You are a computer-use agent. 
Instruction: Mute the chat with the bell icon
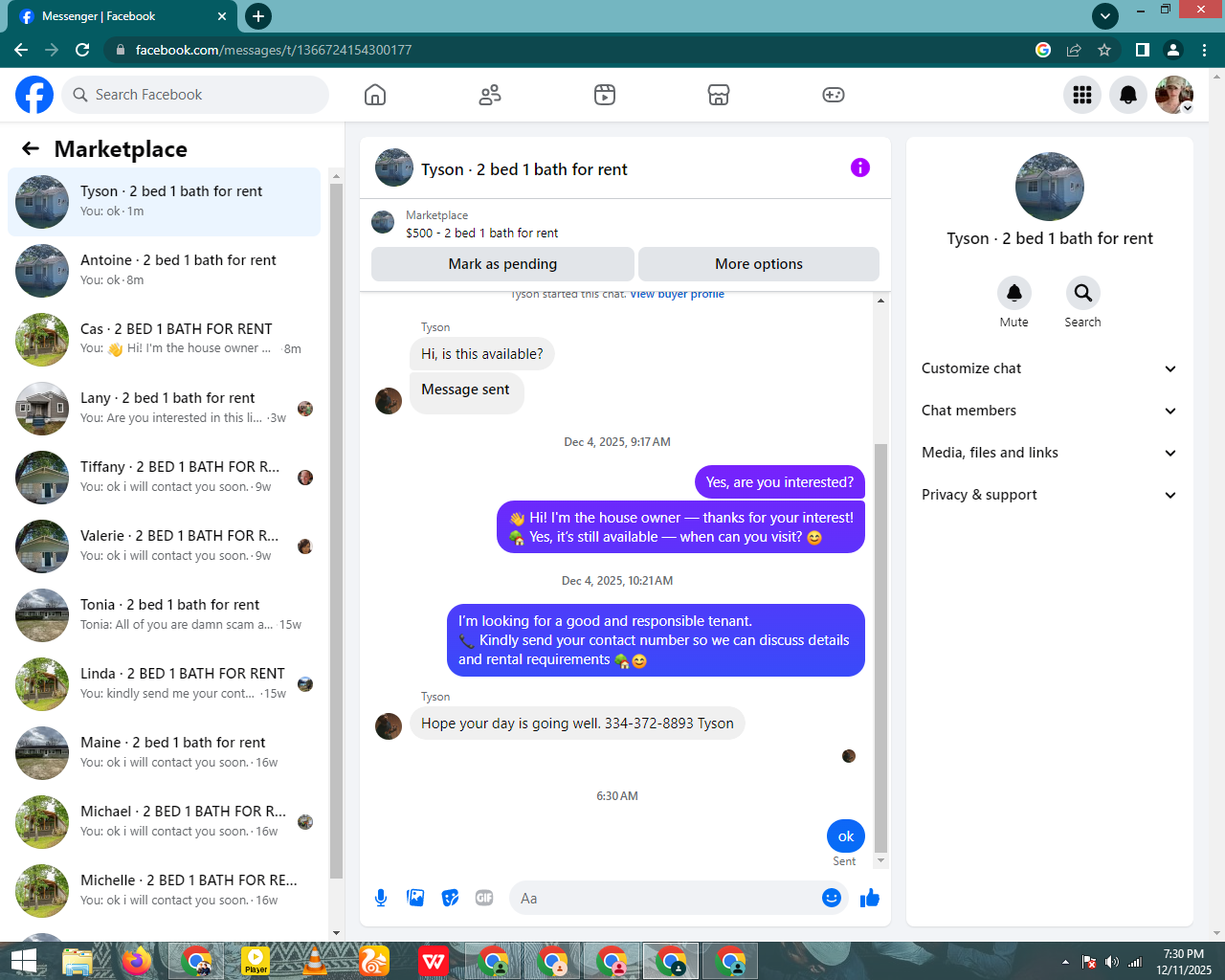[1014, 293]
